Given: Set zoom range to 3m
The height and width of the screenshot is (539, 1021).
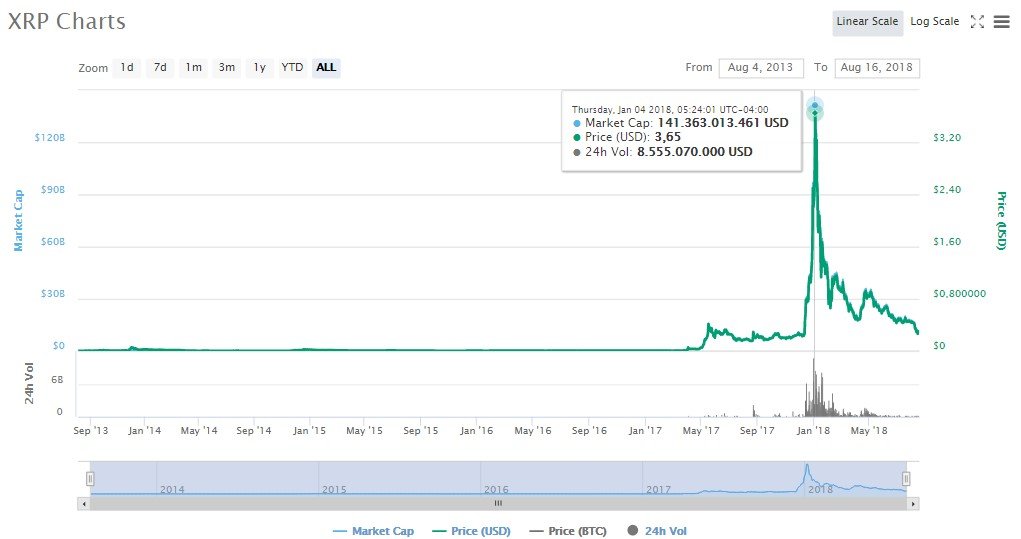Looking at the screenshot, I should click(227, 67).
